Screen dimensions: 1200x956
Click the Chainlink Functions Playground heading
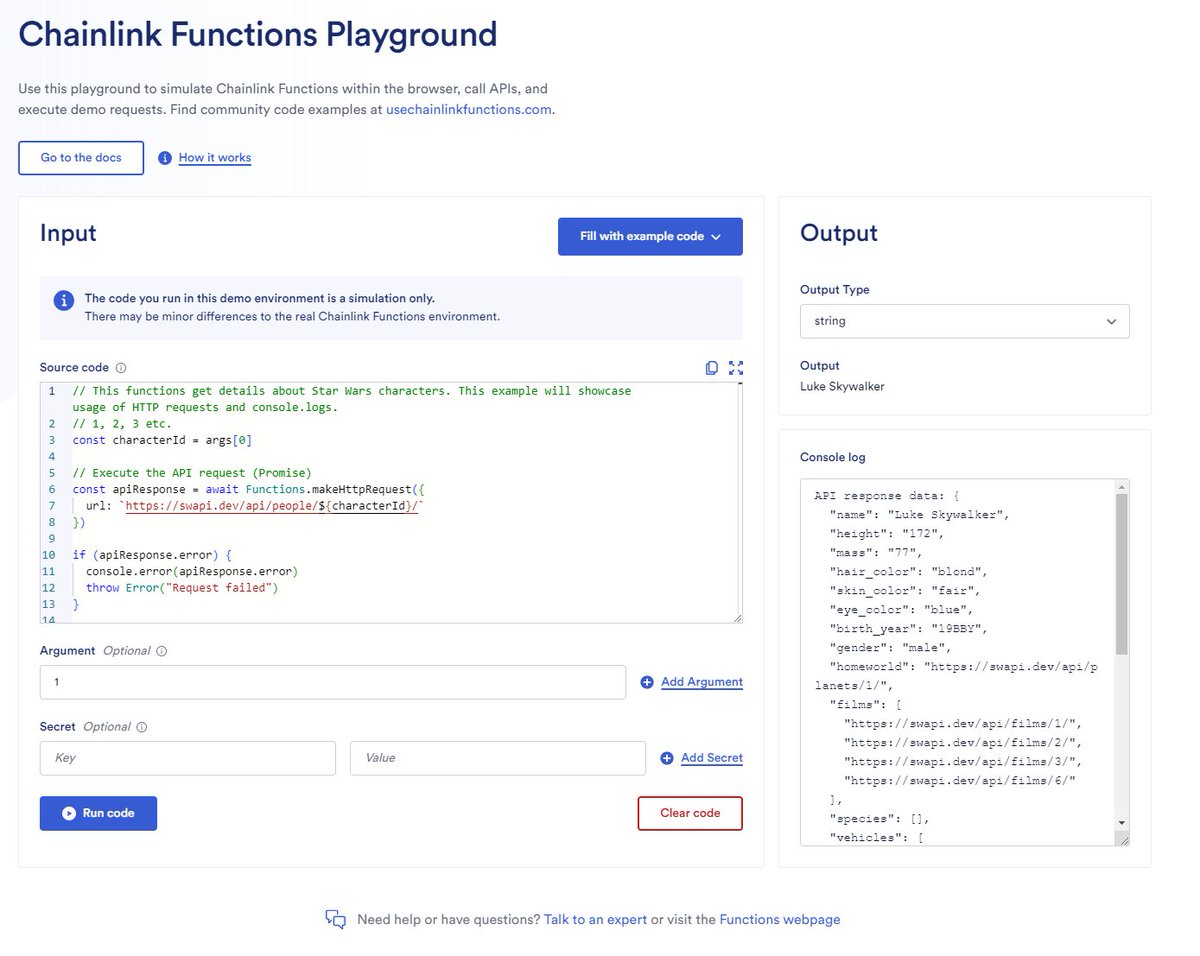[x=258, y=35]
